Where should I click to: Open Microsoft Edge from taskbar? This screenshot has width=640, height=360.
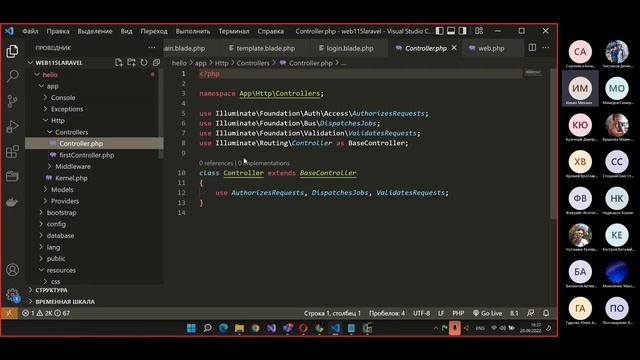(223, 328)
